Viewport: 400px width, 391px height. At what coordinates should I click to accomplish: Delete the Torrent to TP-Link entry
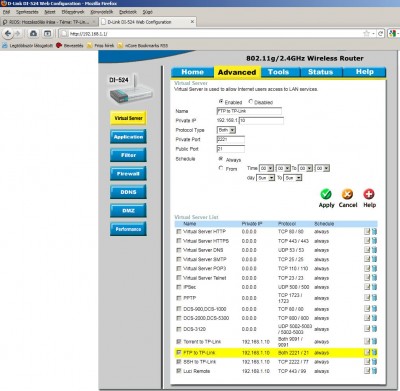click(374, 341)
